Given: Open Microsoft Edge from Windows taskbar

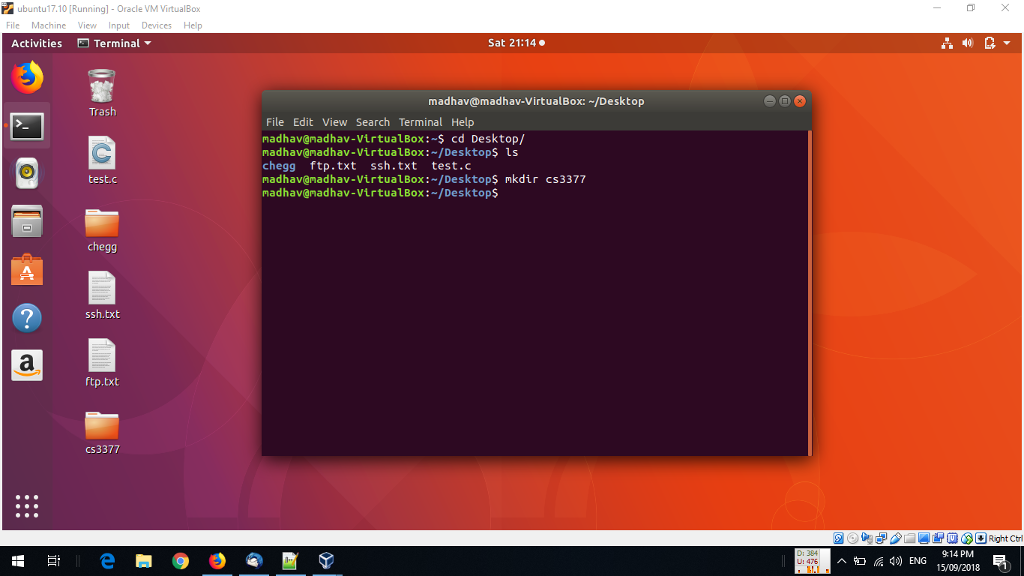Looking at the screenshot, I should (107, 561).
